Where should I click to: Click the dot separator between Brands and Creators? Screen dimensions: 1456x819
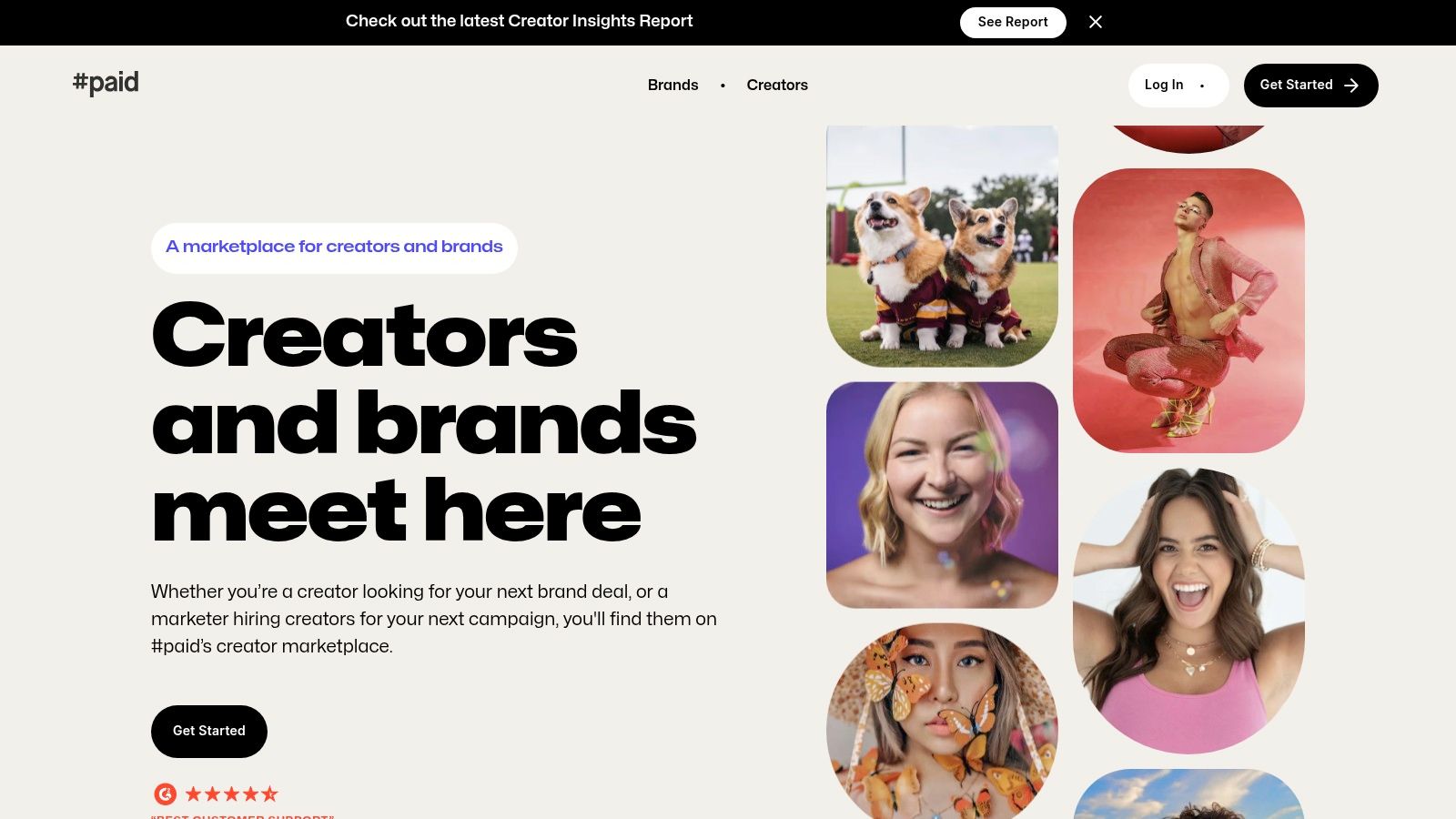[x=723, y=86]
